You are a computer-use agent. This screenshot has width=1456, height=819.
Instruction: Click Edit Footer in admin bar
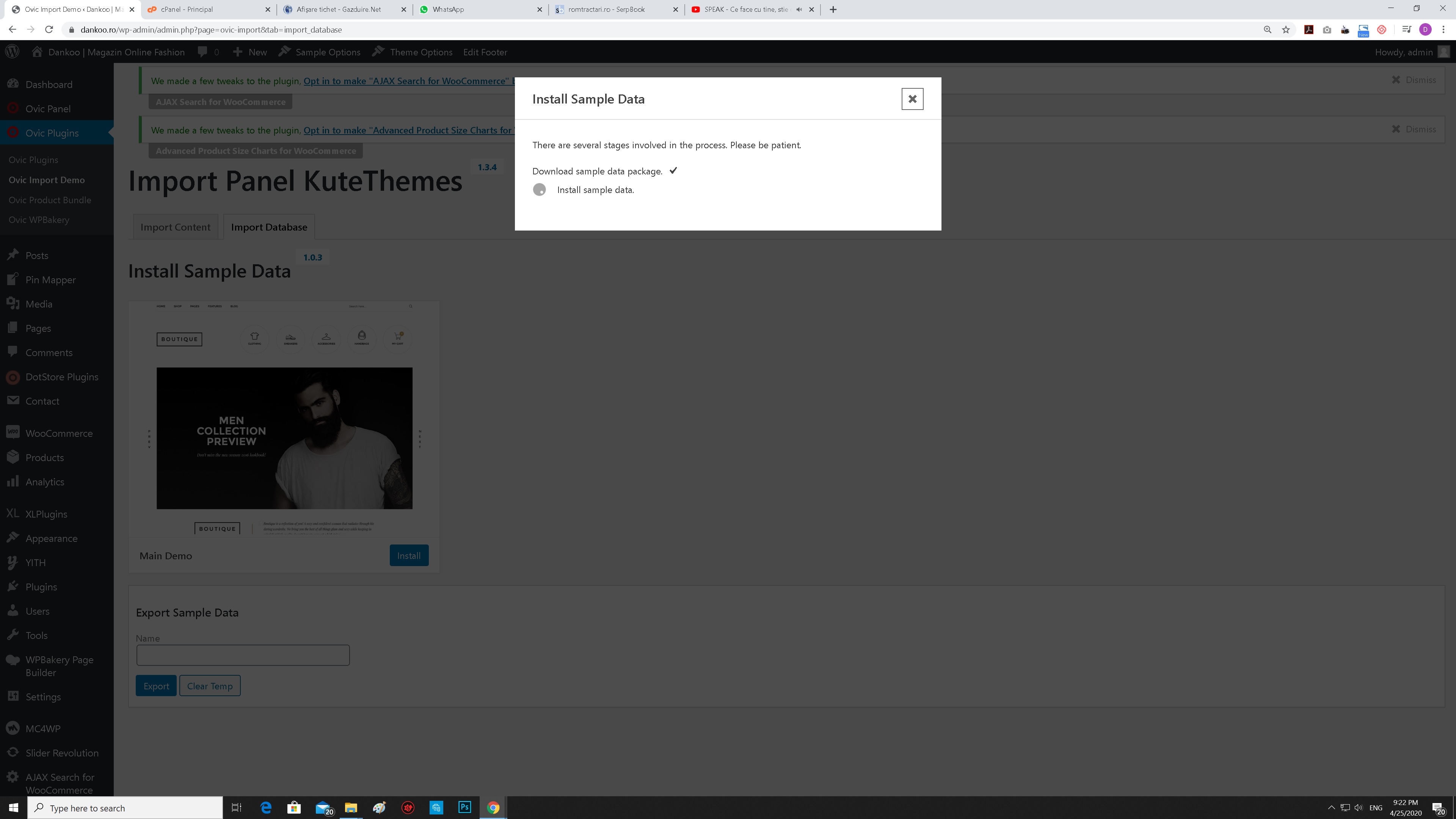click(x=485, y=52)
